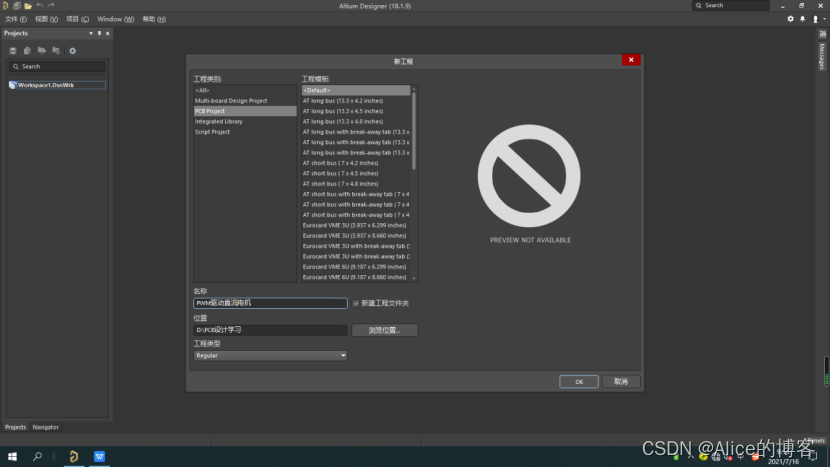The image size is (831, 468).
Task: Select AT short bus (7 x 4.2 inches) template
Action: tap(356, 163)
